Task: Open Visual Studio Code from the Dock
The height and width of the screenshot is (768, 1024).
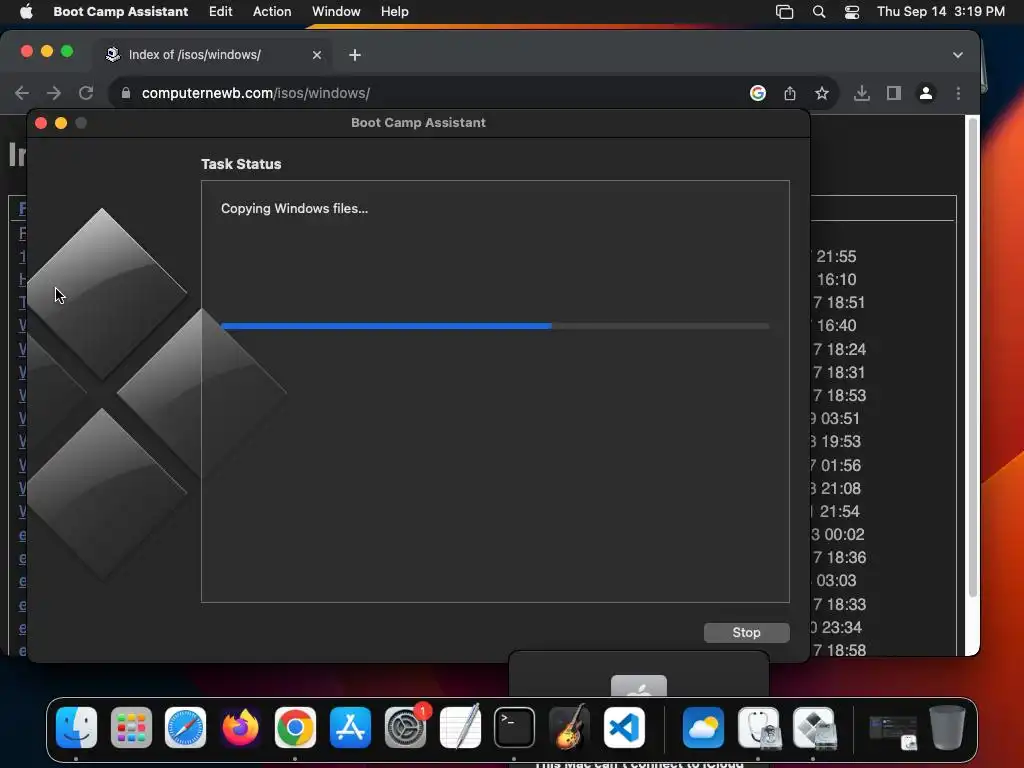Action: point(624,728)
